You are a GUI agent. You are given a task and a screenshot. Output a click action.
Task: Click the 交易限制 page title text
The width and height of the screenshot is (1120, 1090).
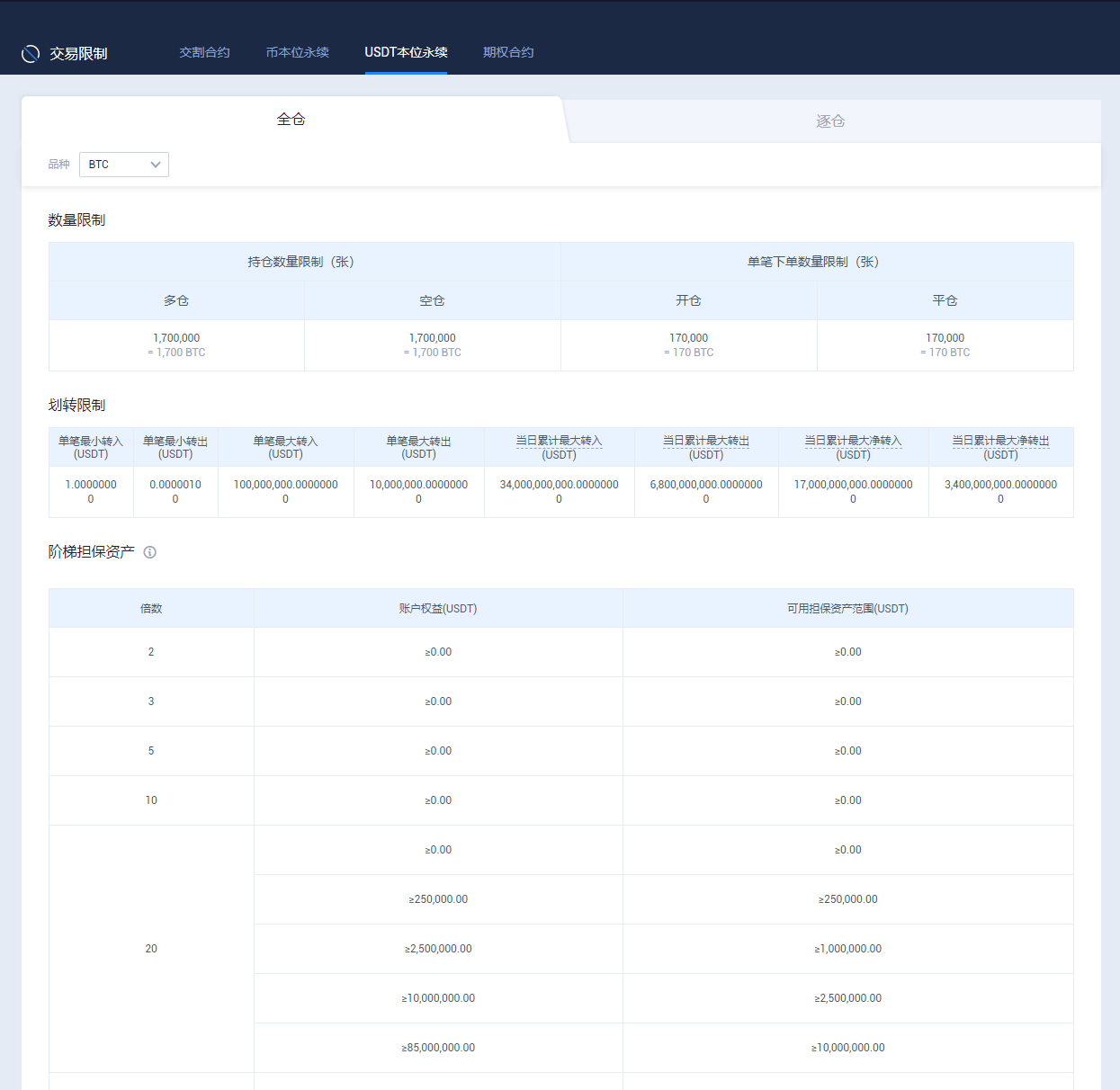(78, 54)
